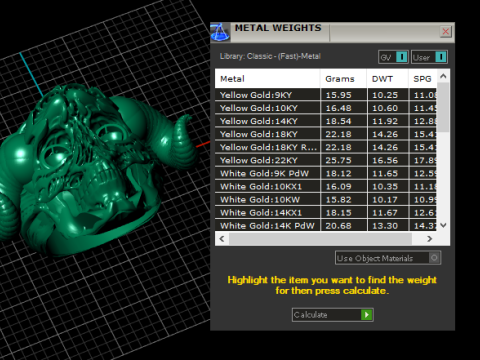Select the White Gold:14K PdW row
The width and height of the screenshot is (480, 360).
pyautogui.click(x=326, y=225)
